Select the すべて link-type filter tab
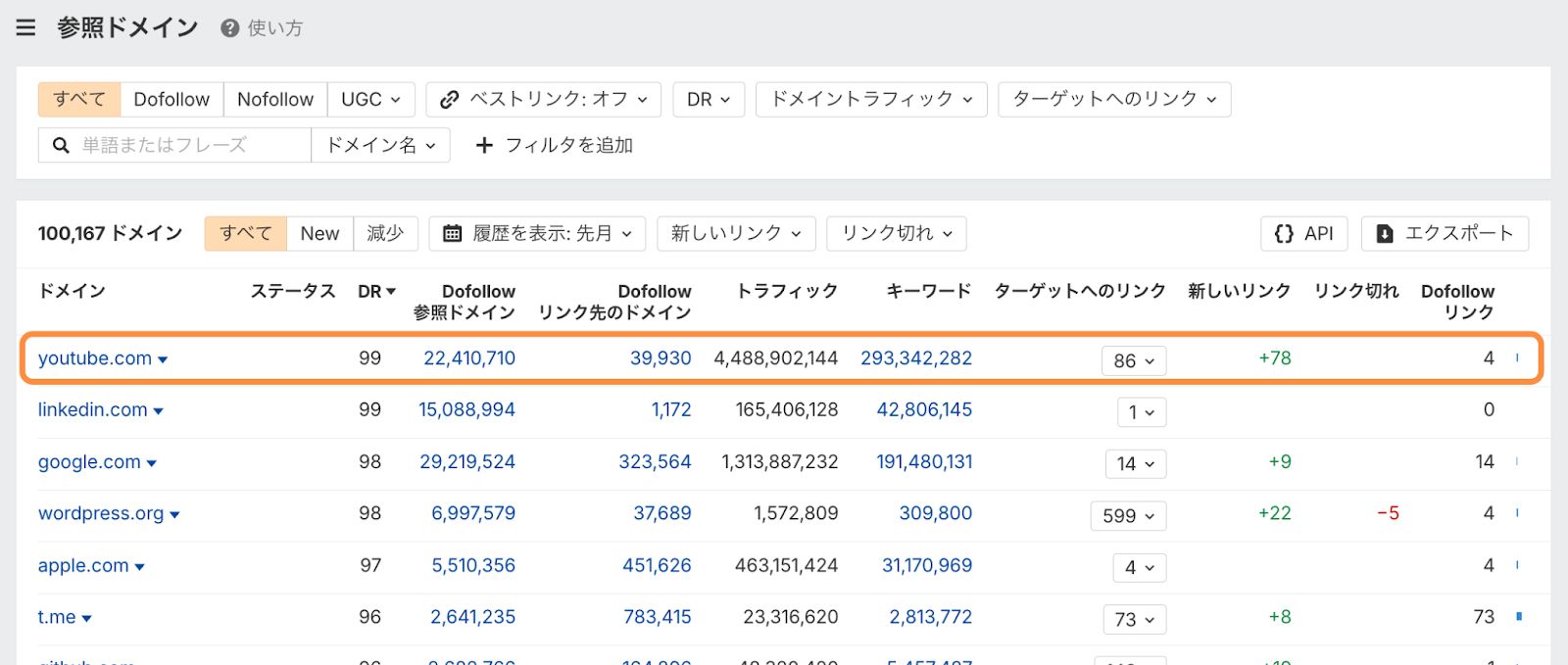Image resolution: width=1568 pixels, height=665 pixels. (x=79, y=99)
